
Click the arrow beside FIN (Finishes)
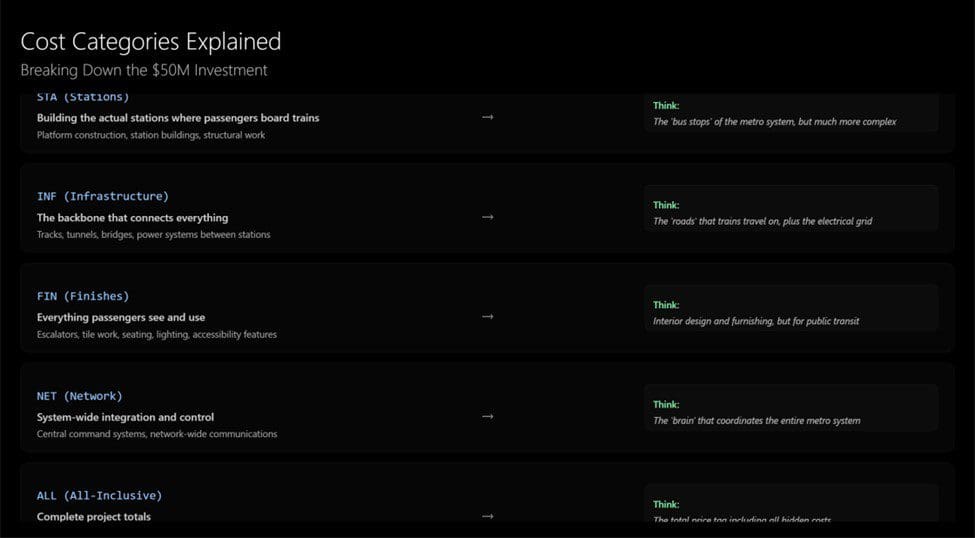(x=487, y=317)
